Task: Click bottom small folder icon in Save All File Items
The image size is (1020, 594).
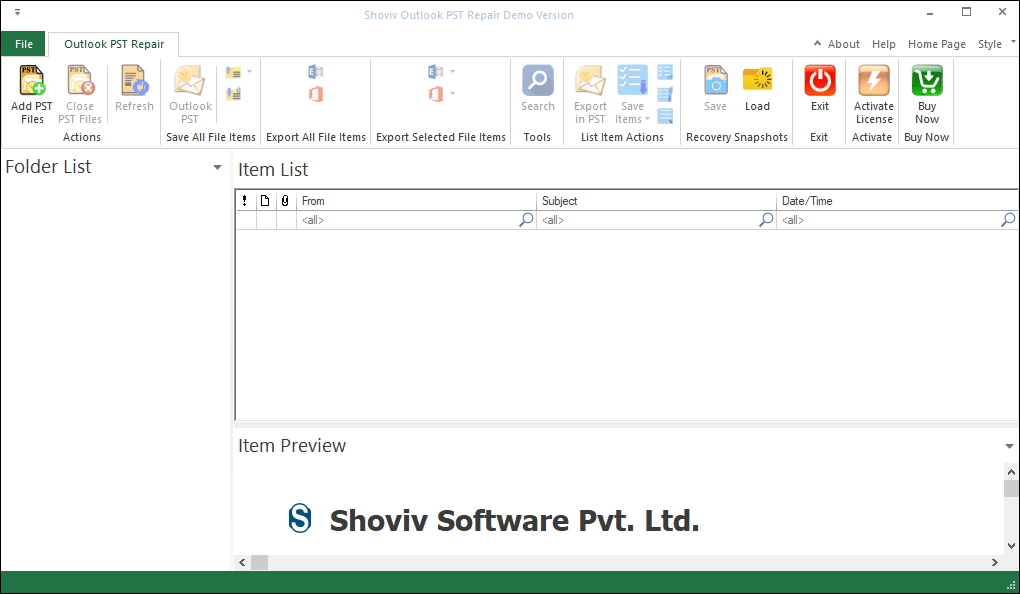Action: point(233,94)
